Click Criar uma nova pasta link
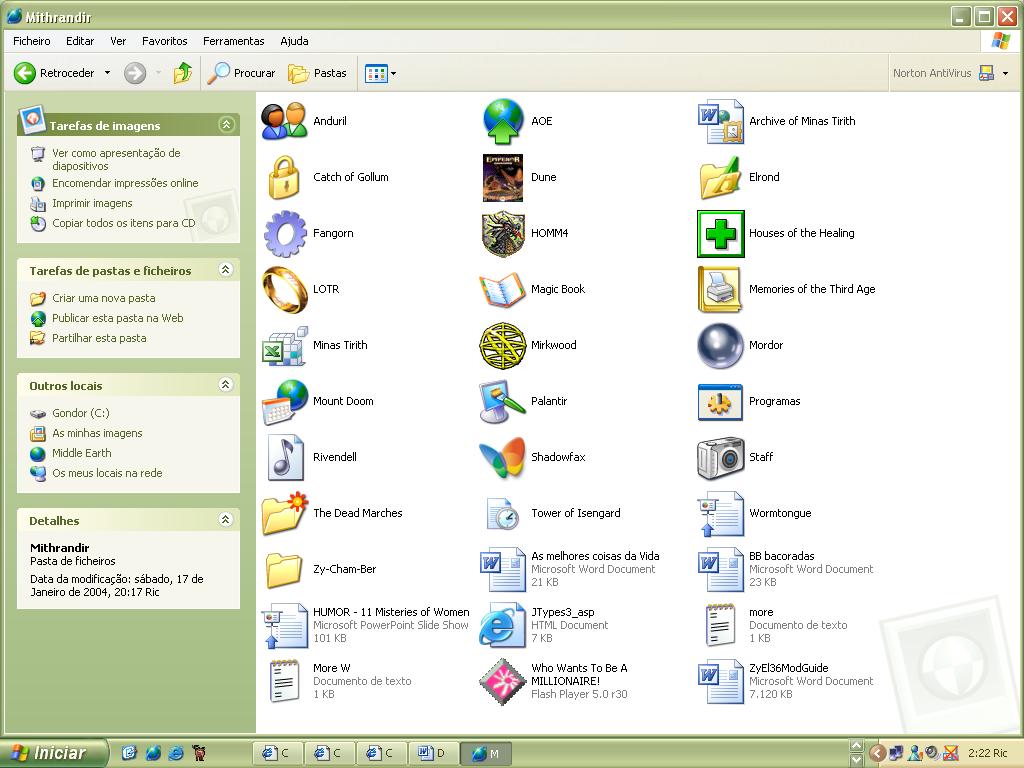Viewport: 1024px width, 768px height. (x=104, y=298)
